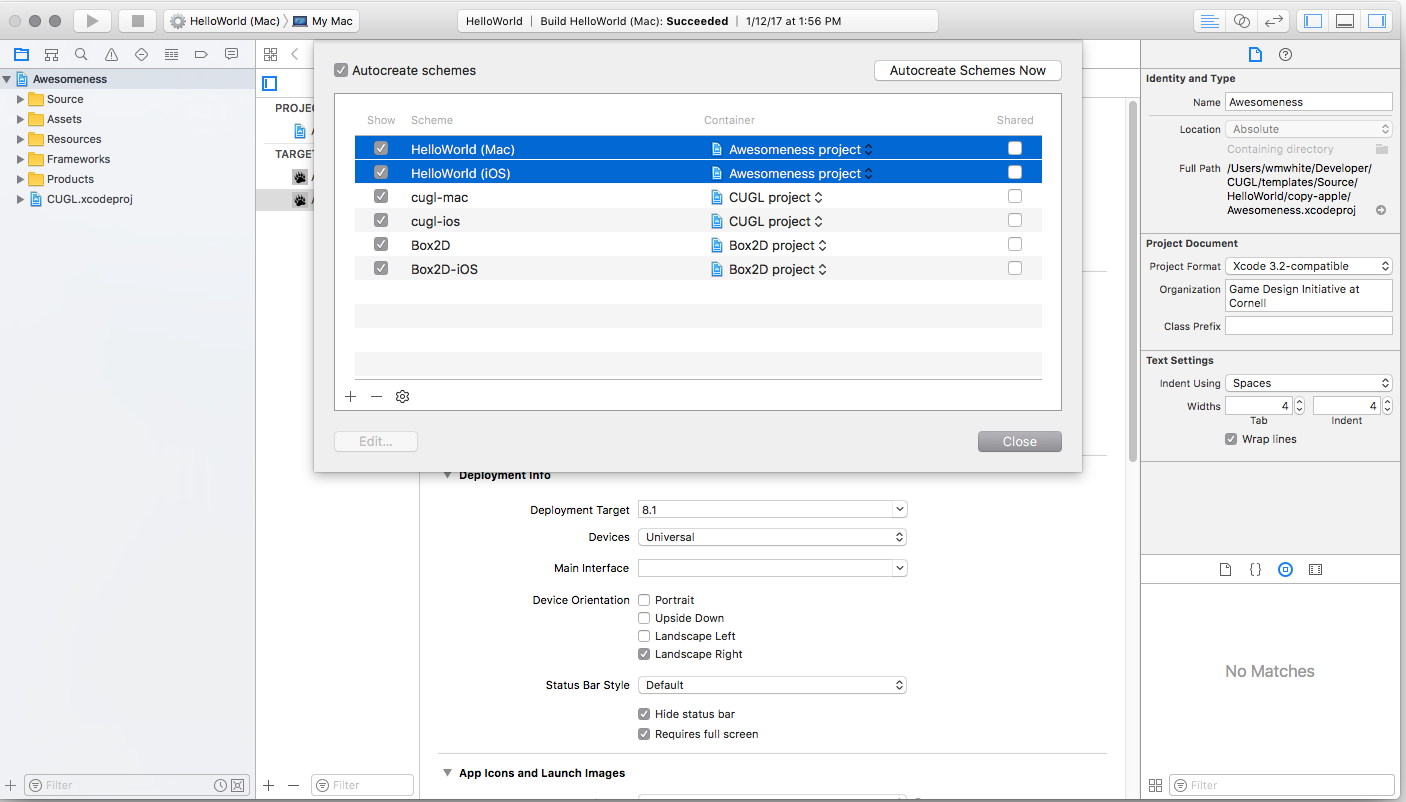
Task: Open the Find navigator search icon
Action: point(81,54)
